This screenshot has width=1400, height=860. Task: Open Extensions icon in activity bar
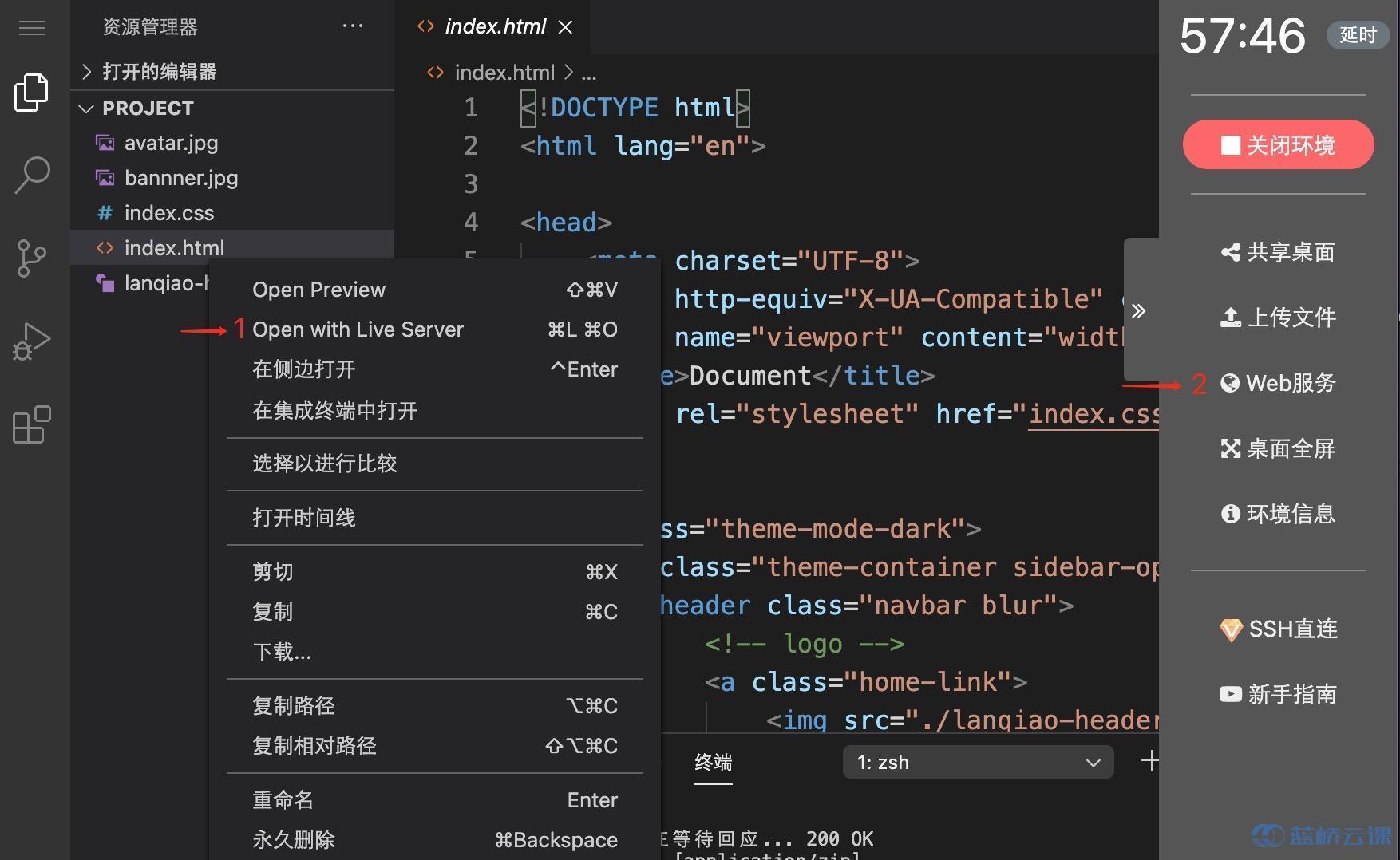point(32,424)
